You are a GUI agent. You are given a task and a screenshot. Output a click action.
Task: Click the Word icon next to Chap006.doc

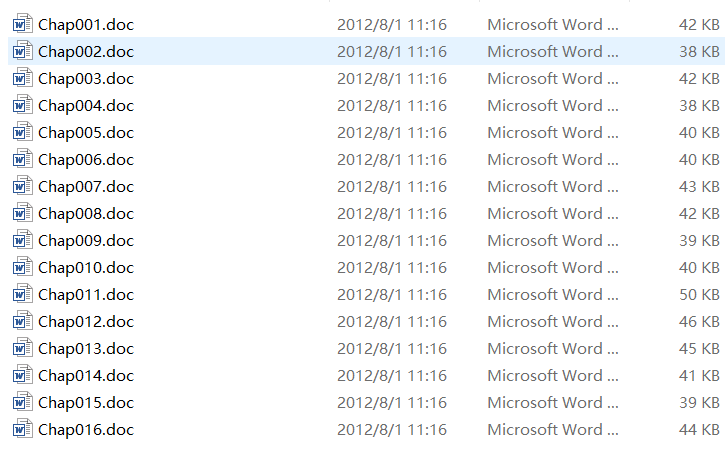tap(22, 159)
